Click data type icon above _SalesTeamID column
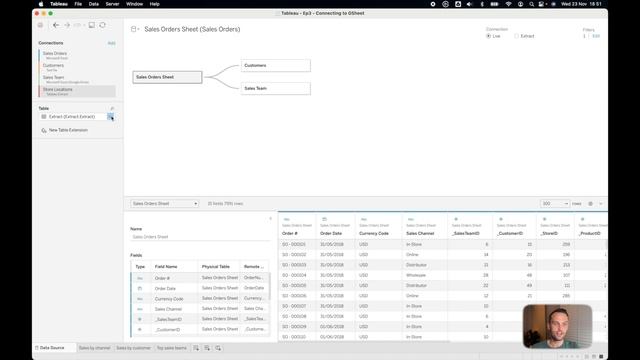 (x=456, y=220)
